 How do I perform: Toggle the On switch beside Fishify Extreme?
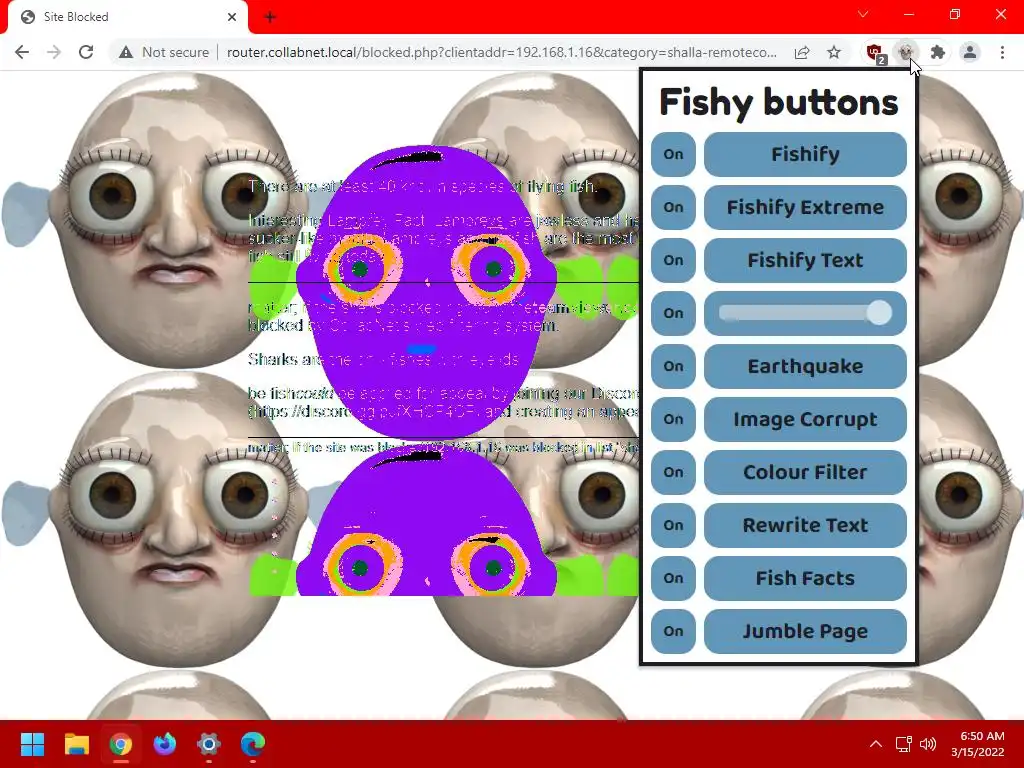click(x=673, y=207)
